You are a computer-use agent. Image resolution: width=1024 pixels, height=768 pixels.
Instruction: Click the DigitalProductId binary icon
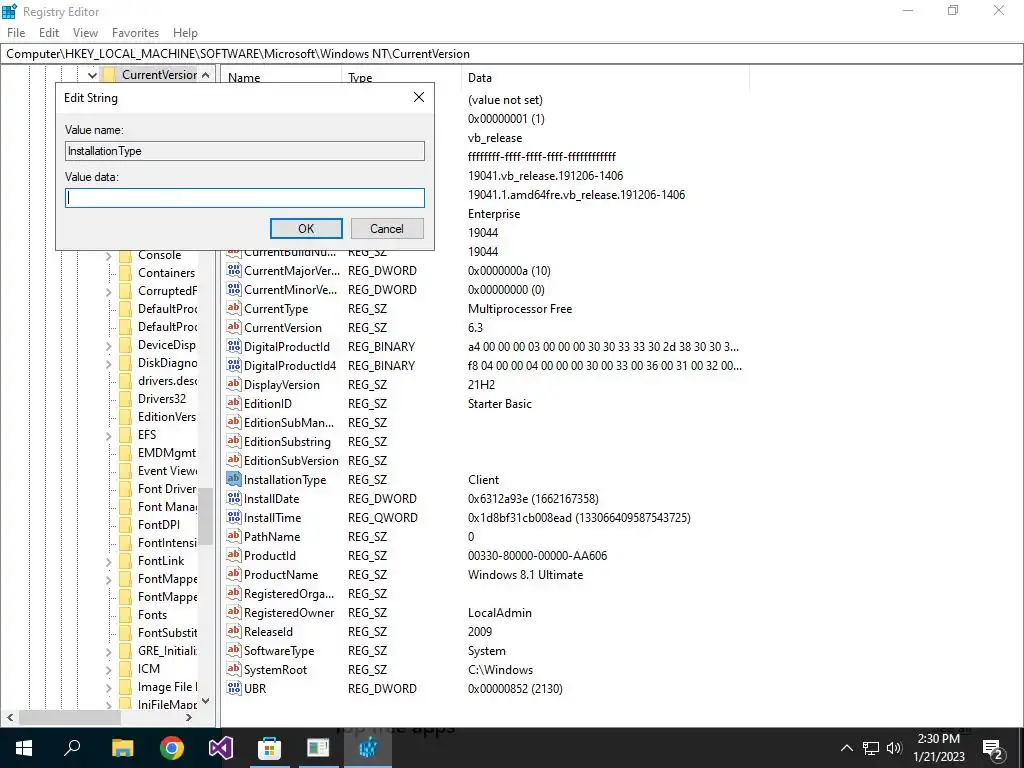[233, 346]
